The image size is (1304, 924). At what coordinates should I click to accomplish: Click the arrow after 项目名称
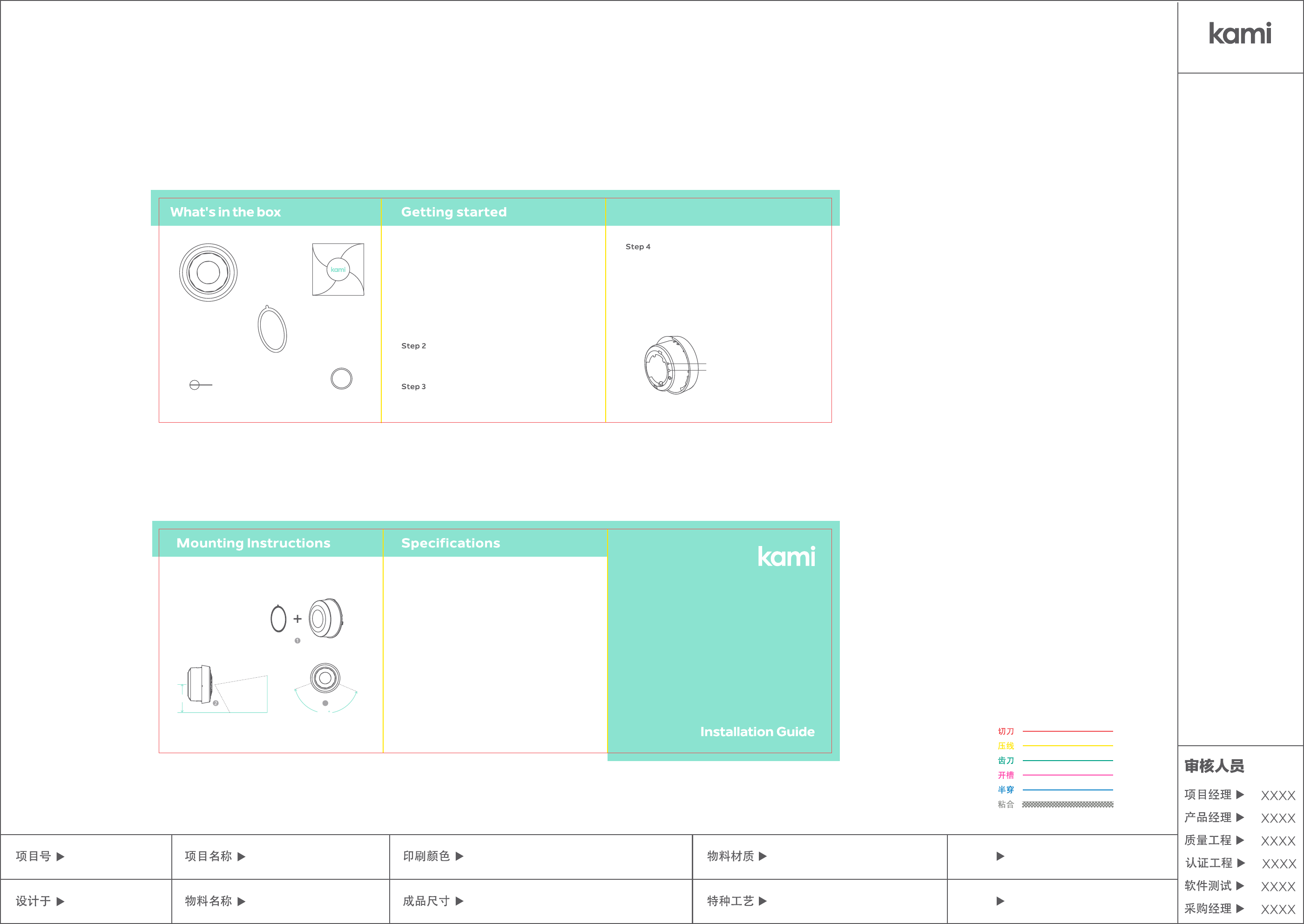coord(241,857)
